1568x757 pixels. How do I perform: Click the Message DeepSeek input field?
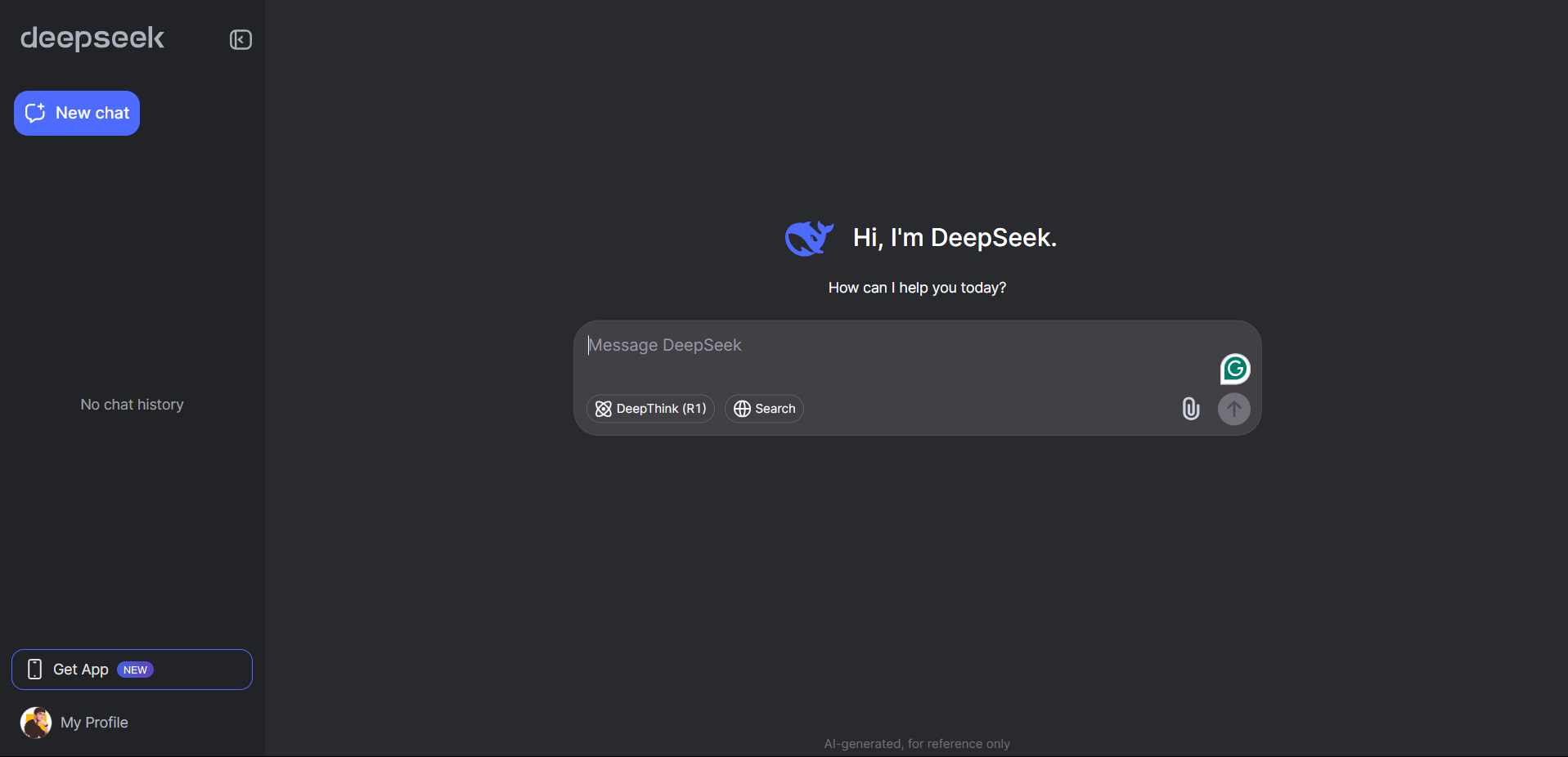818,345
